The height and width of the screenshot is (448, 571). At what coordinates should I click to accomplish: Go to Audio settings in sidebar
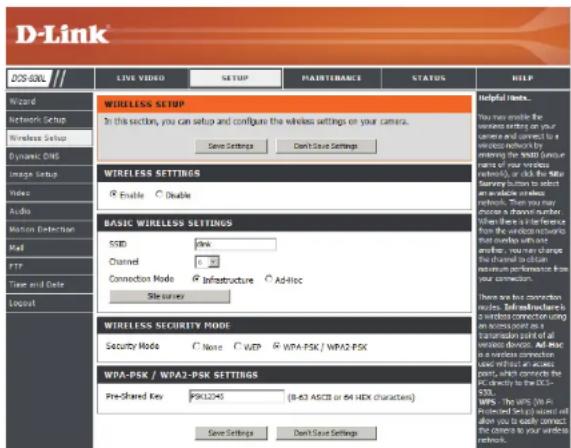(50, 211)
